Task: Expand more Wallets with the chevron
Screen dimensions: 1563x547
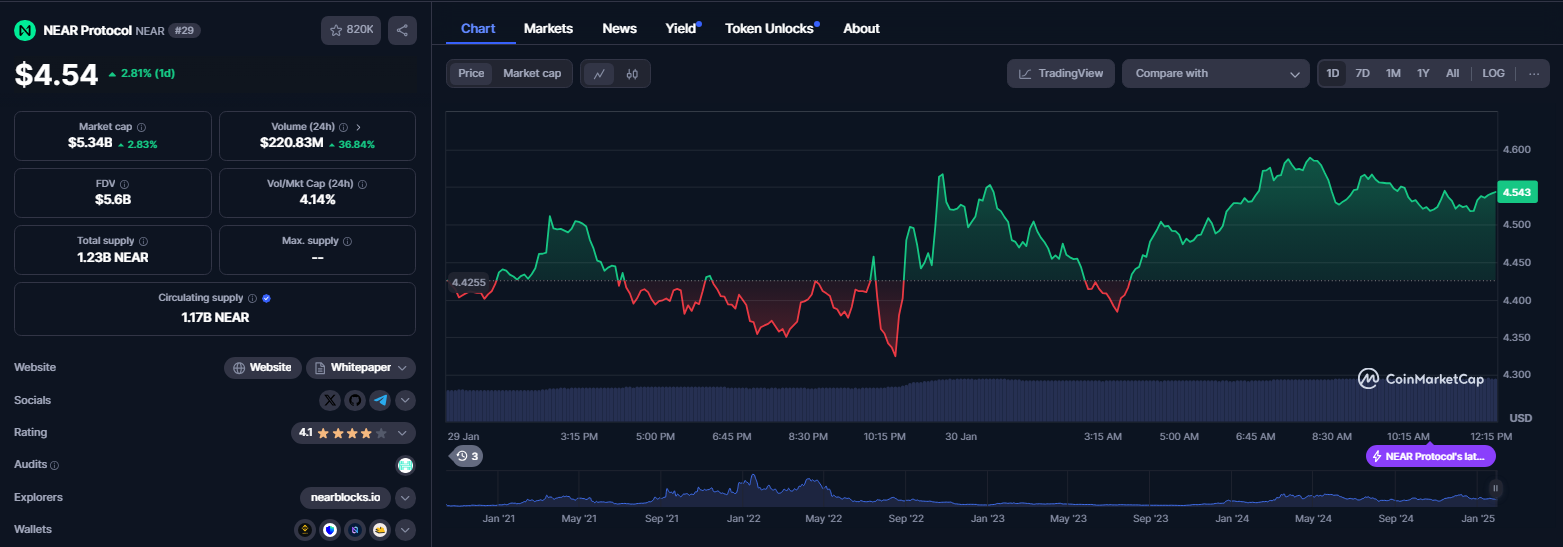Action: 405,530
